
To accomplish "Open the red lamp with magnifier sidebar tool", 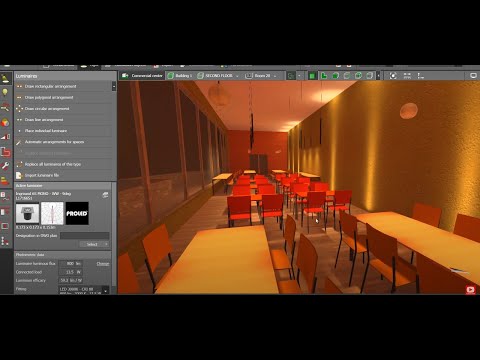I will click(x=5, y=107).
